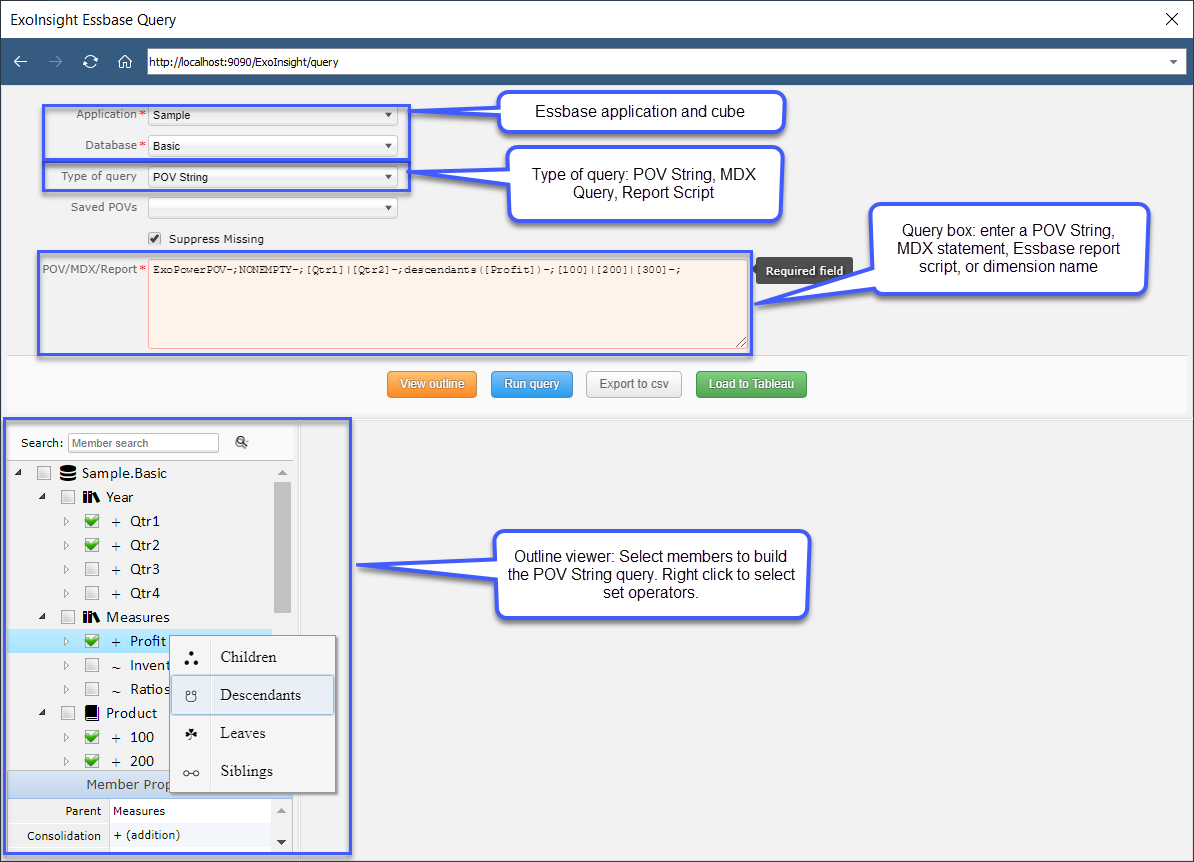The width and height of the screenshot is (1194, 862).
Task: Expand the Qtr1 tree node
Action: 66,522
